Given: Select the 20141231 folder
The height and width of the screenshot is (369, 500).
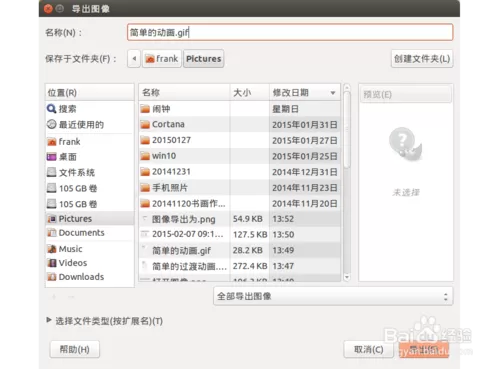Looking at the screenshot, I should (240, 172).
